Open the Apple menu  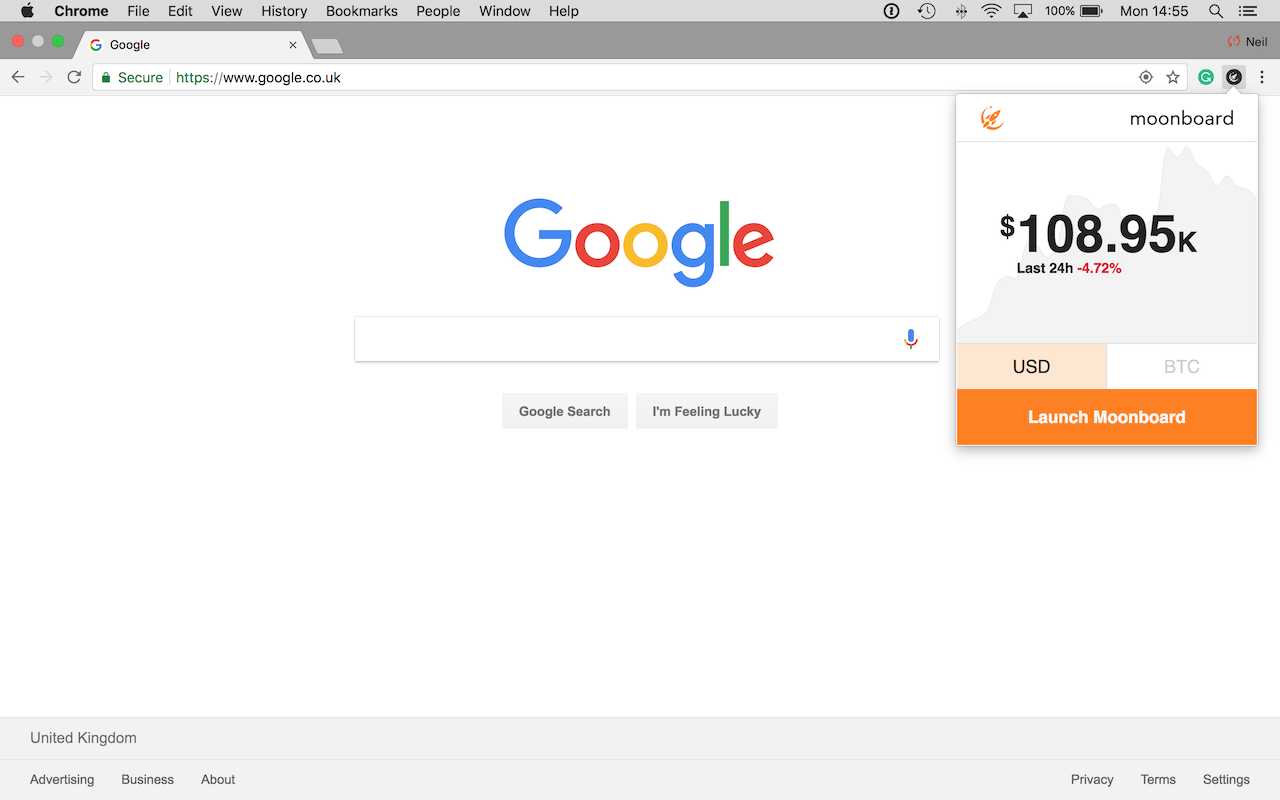click(x=28, y=11)
